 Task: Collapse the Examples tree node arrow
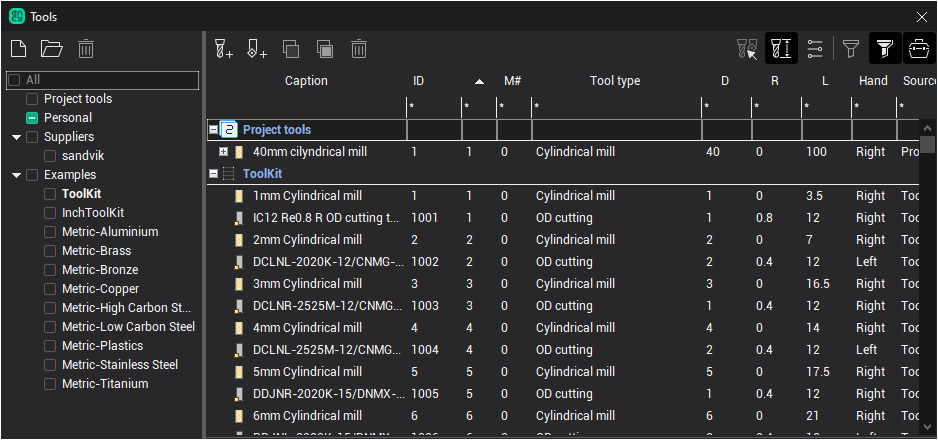17,175
